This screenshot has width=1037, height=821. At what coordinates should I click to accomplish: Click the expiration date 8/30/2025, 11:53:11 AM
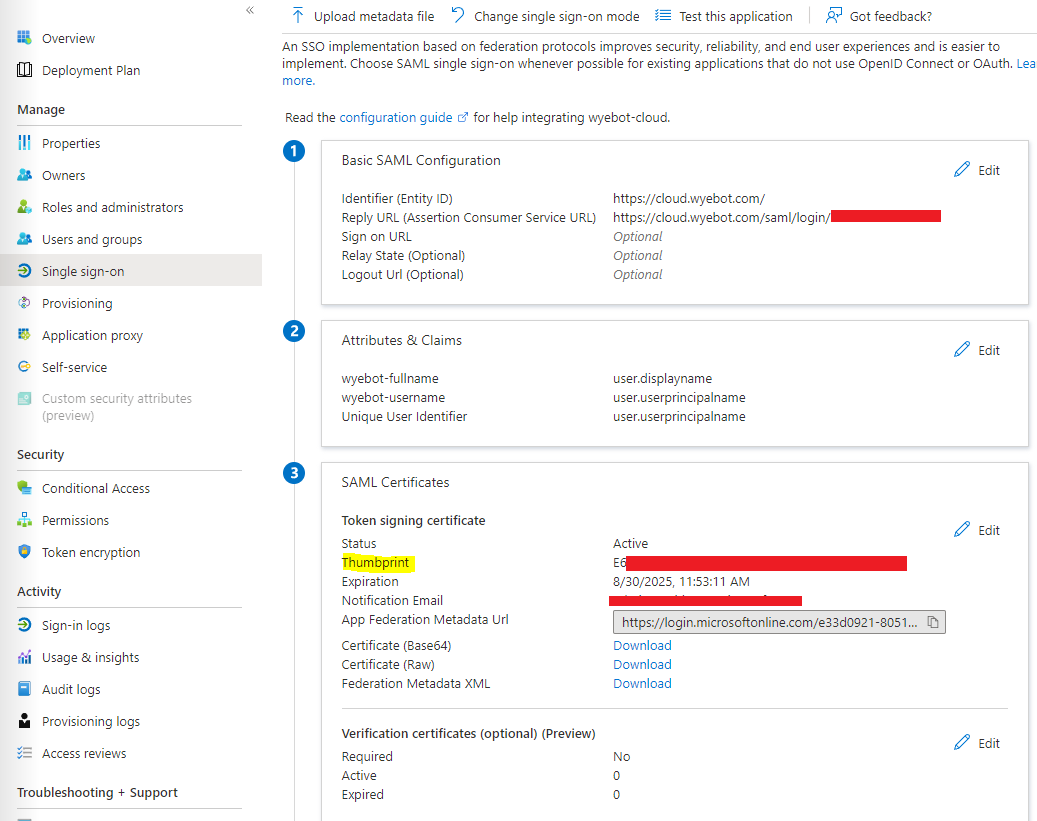(681, 582)
